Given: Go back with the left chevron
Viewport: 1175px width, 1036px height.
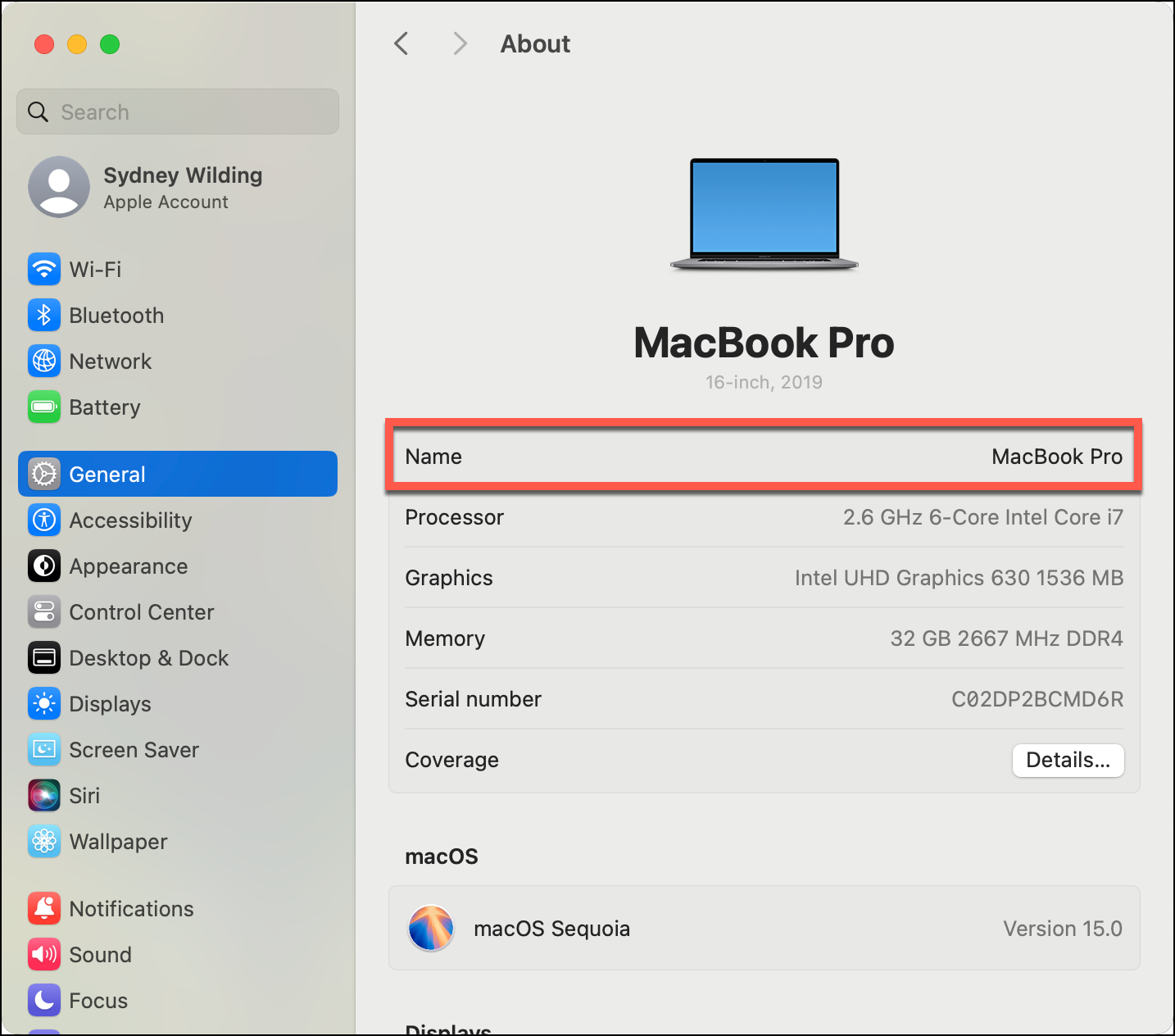Looking at the screenshot, I should pos(401,43).
